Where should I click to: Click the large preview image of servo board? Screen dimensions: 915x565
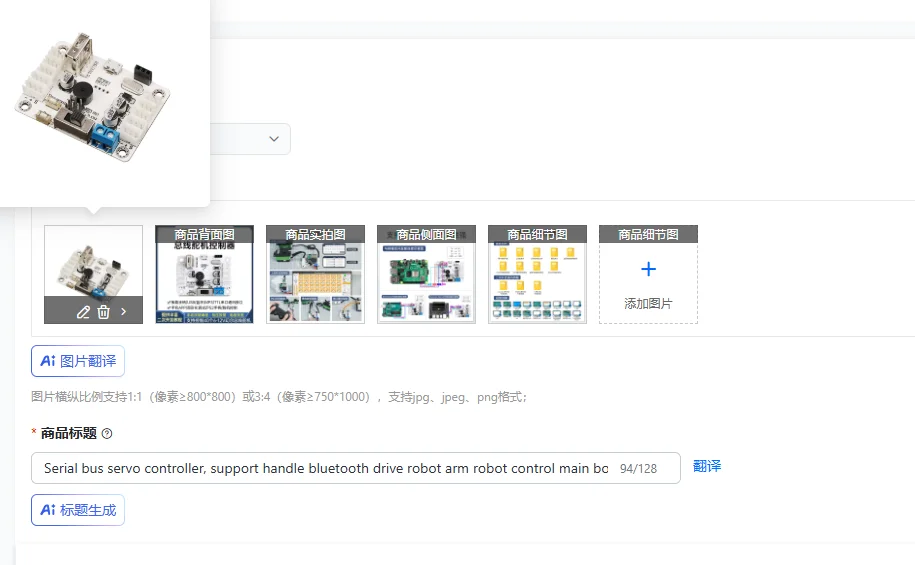[x=92, y=97]
